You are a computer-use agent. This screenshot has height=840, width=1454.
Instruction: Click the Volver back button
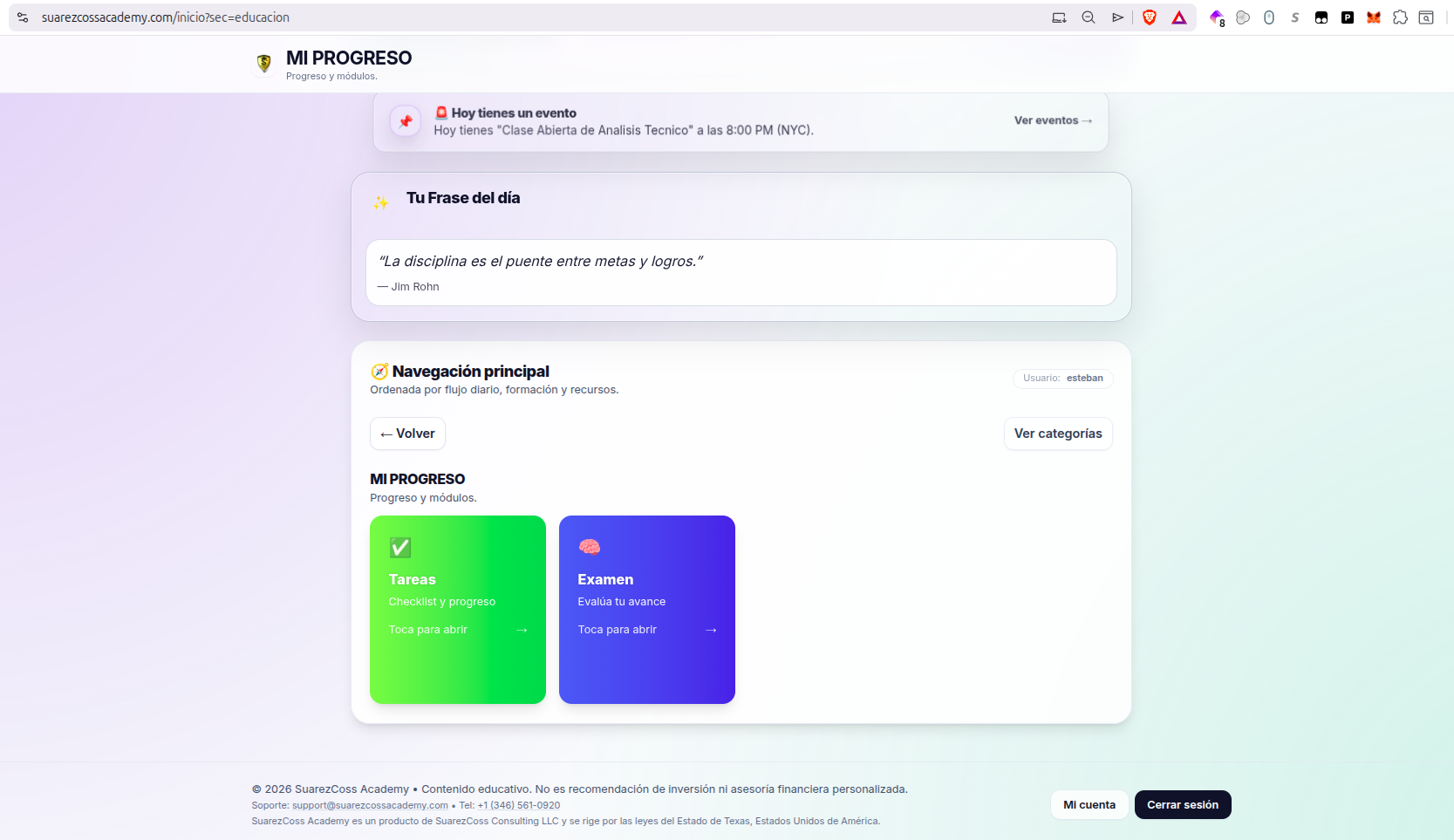tap(407, 434)
